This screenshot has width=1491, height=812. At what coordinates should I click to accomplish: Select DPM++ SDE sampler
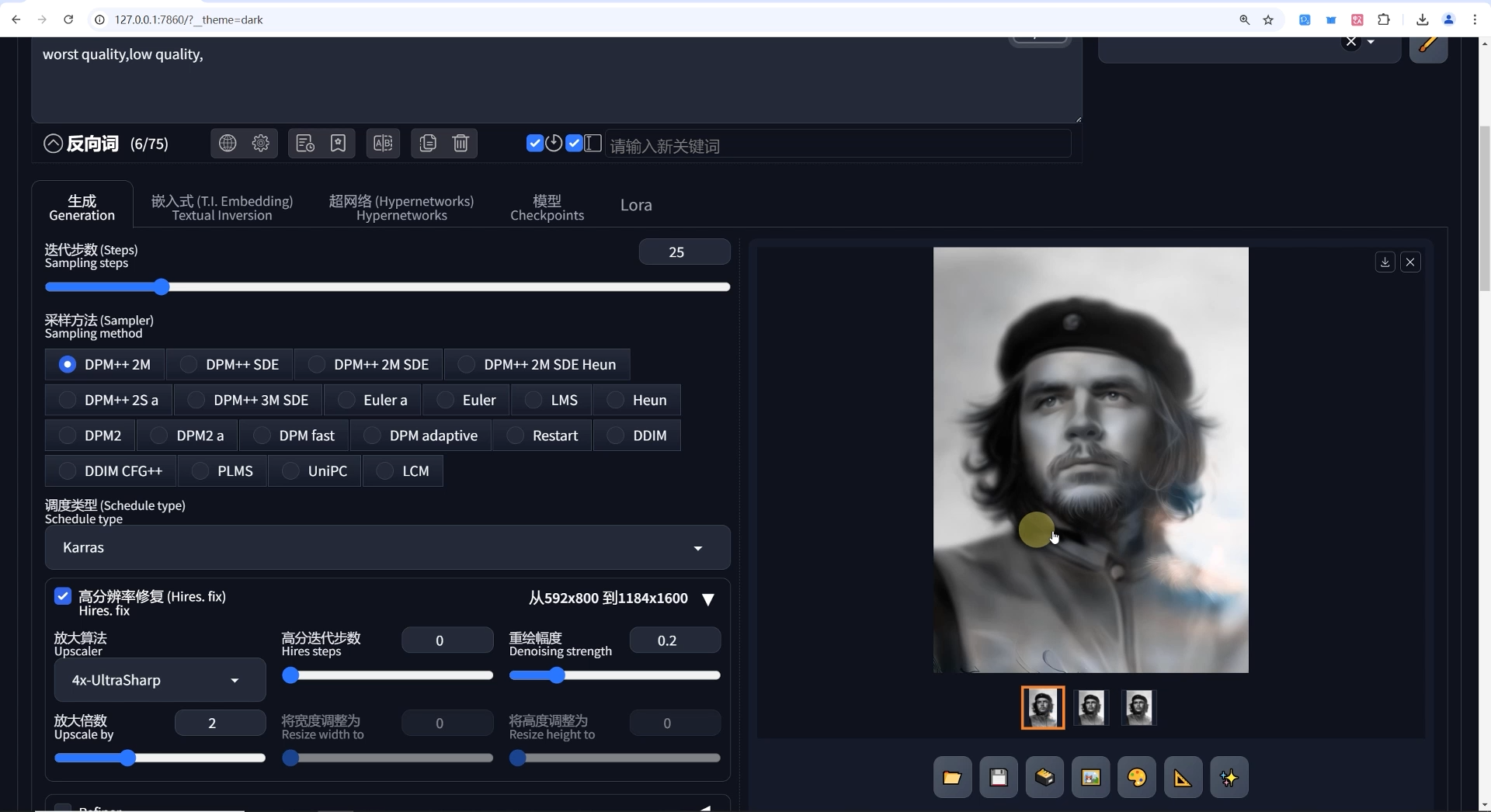[230, 364]
